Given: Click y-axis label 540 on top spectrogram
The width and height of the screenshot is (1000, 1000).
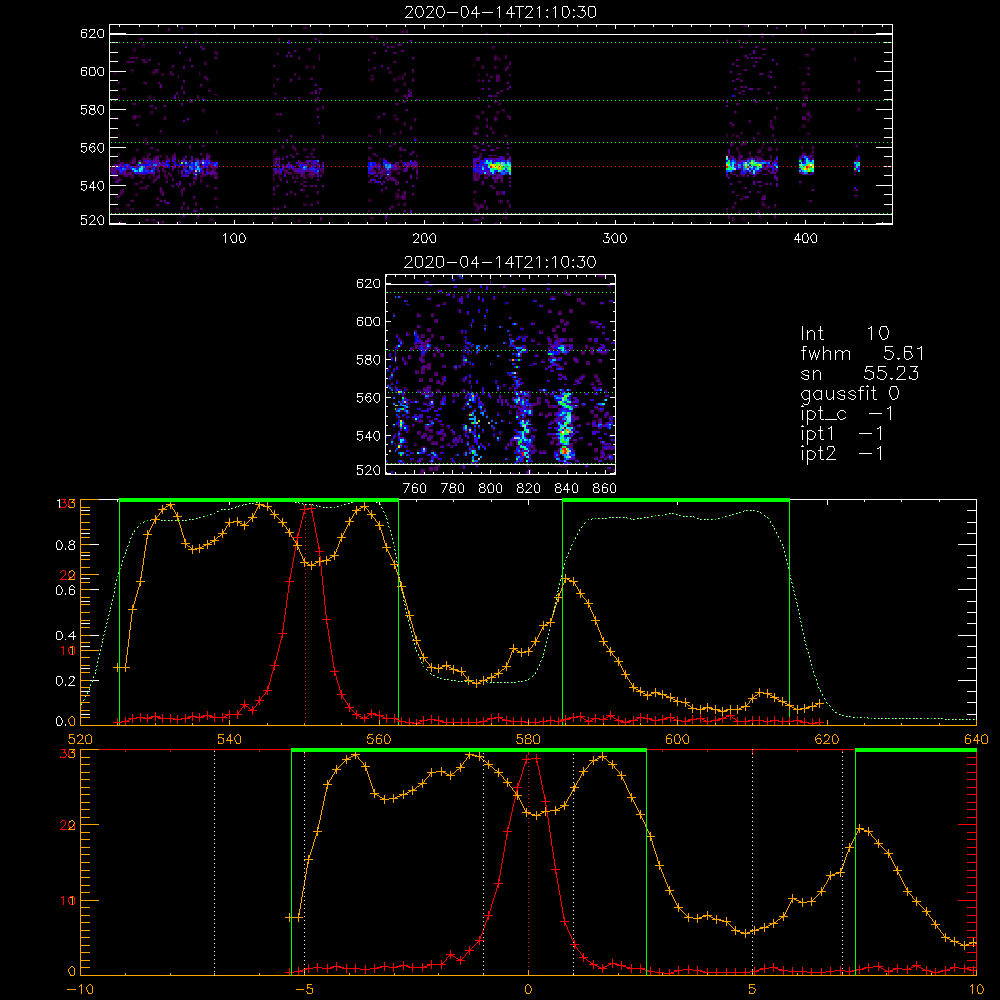Looking at the screenshot, I should coord(92,186).
